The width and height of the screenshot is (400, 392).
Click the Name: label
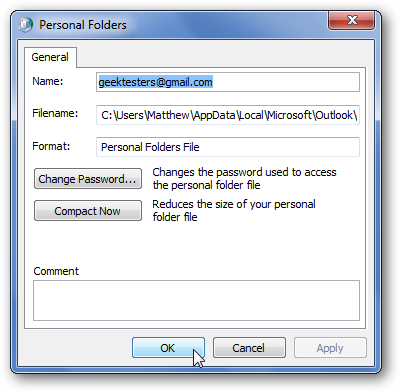coord(48,81)
